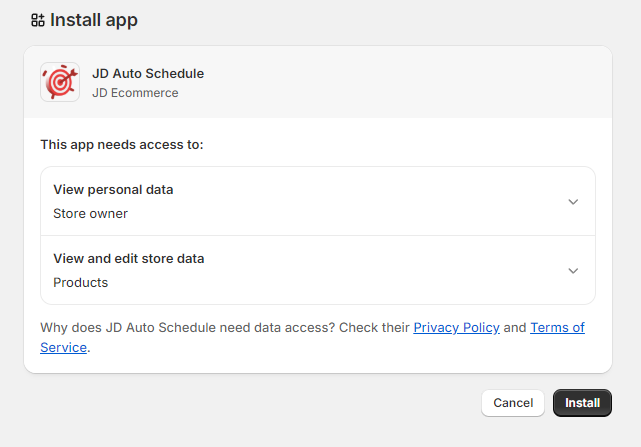Click the Products label
Screen dimensions: 641x447
[81, 283]
